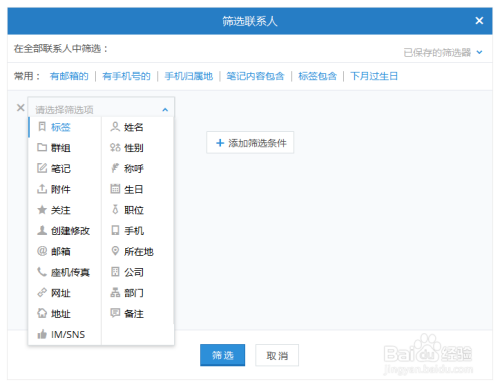Viewport: 500px width, 387px height.
Task: Click the 地址 house icon
Action: click(42, 313)
